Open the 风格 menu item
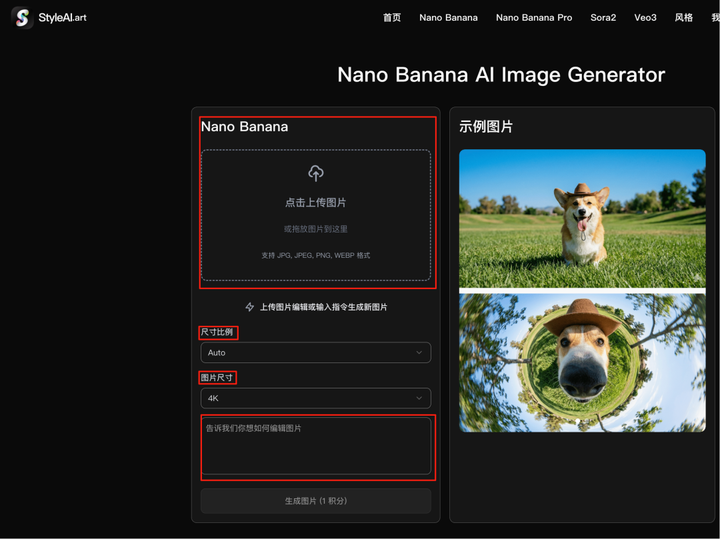Screen dimensions: 720x539 683,18
